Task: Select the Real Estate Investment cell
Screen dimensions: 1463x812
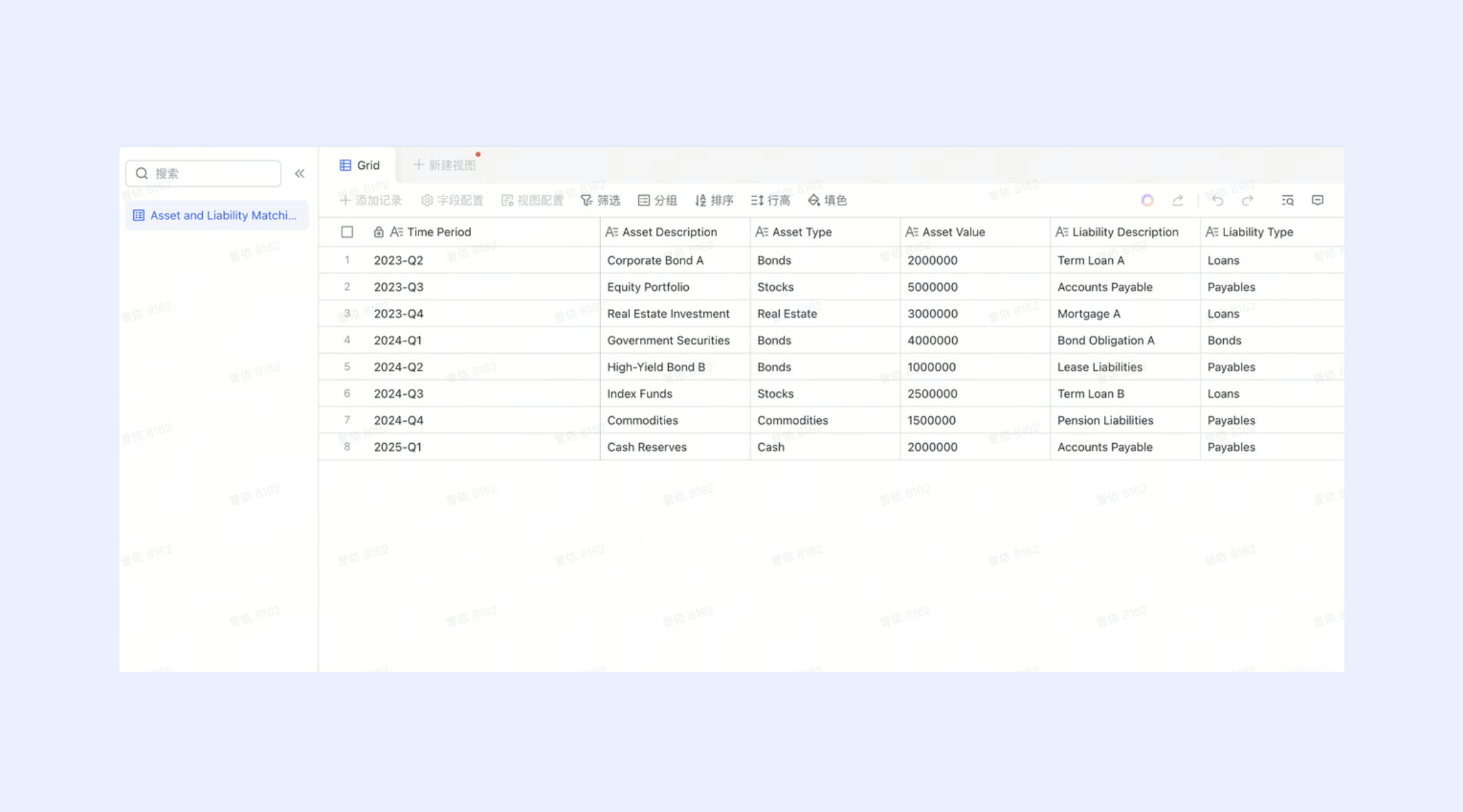Action: coord(675,314)
